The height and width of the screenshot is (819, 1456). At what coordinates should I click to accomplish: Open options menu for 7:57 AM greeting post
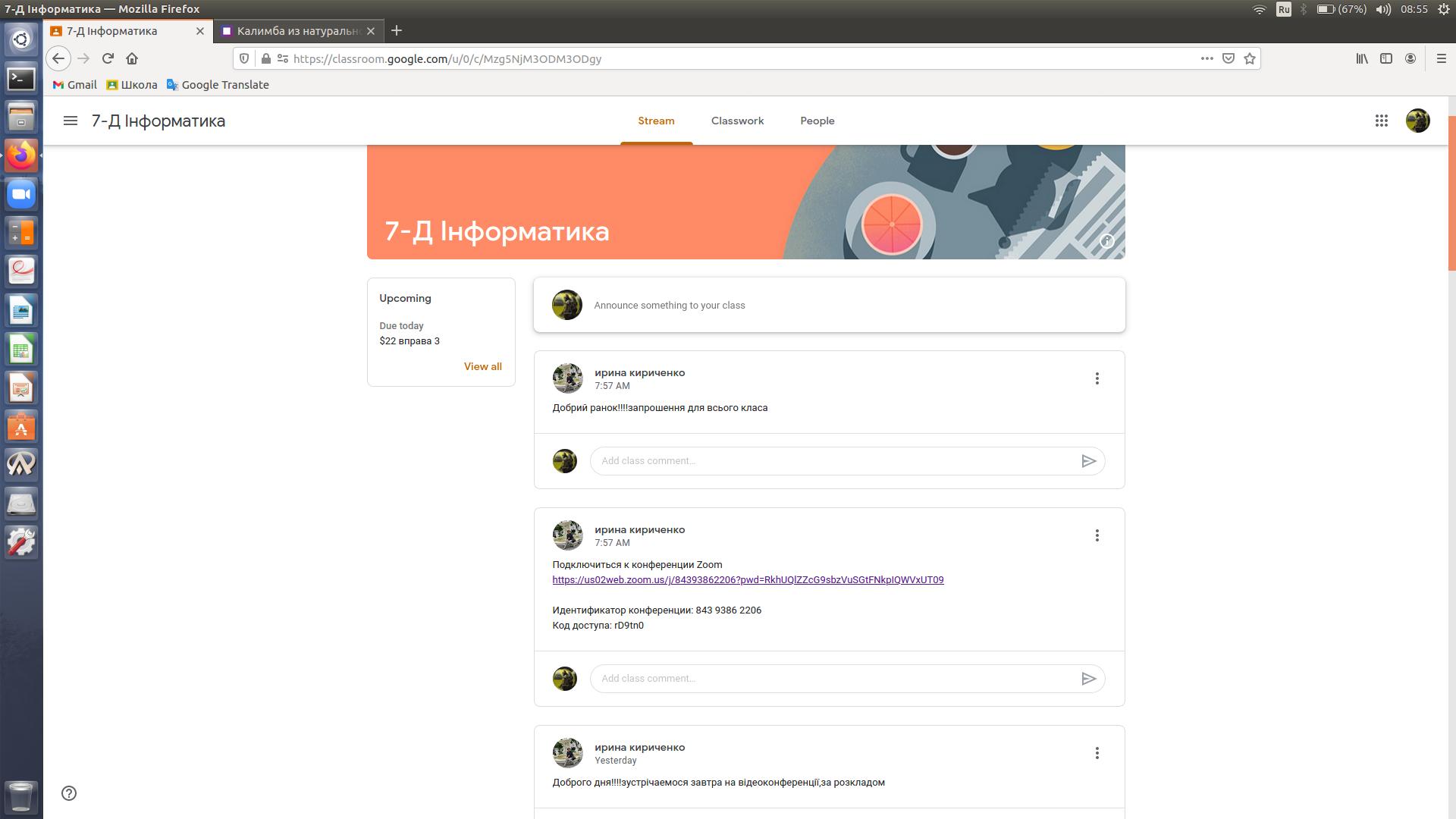(x=1097, y=378)
